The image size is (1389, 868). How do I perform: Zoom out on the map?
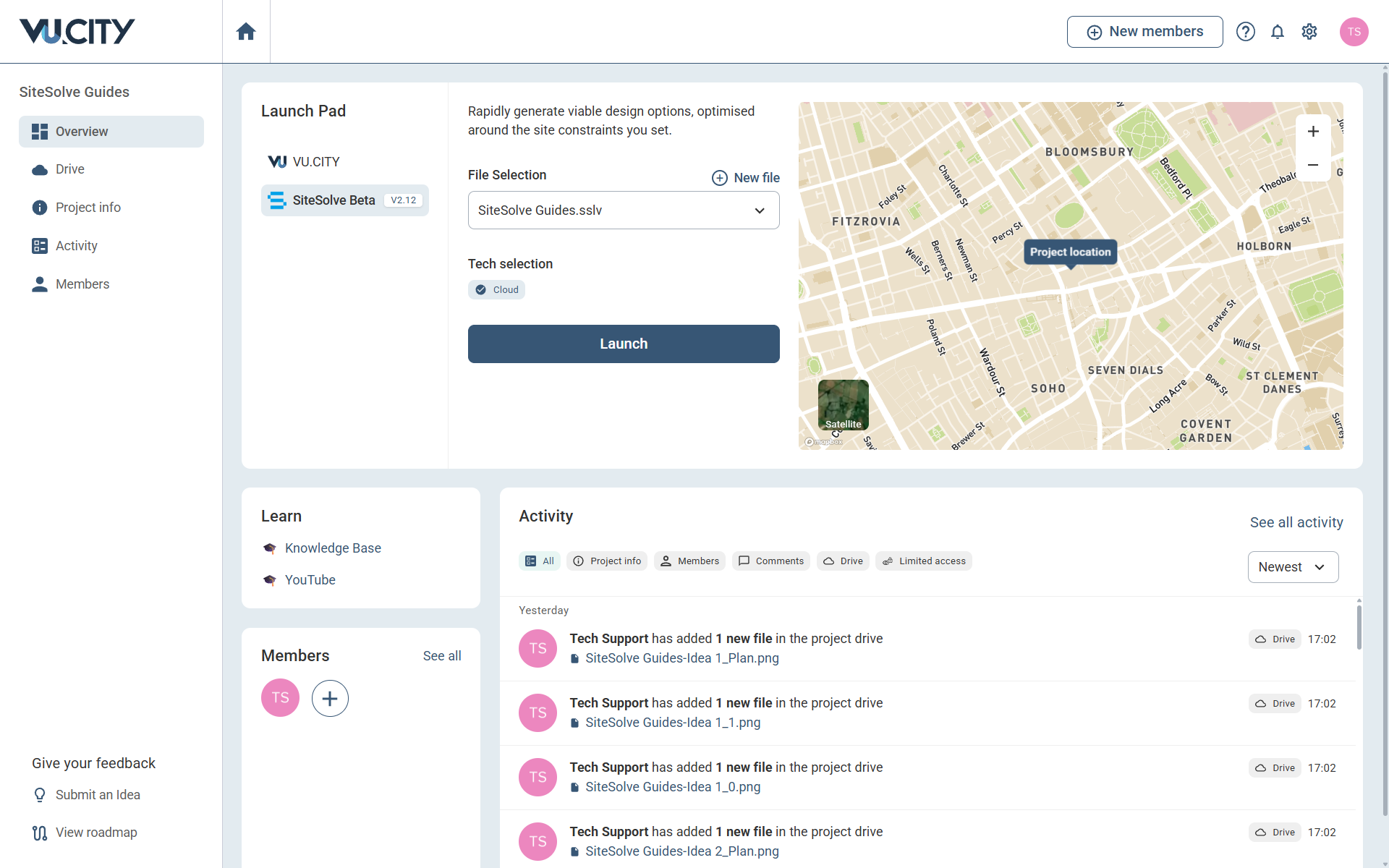tap(1313, 165)
